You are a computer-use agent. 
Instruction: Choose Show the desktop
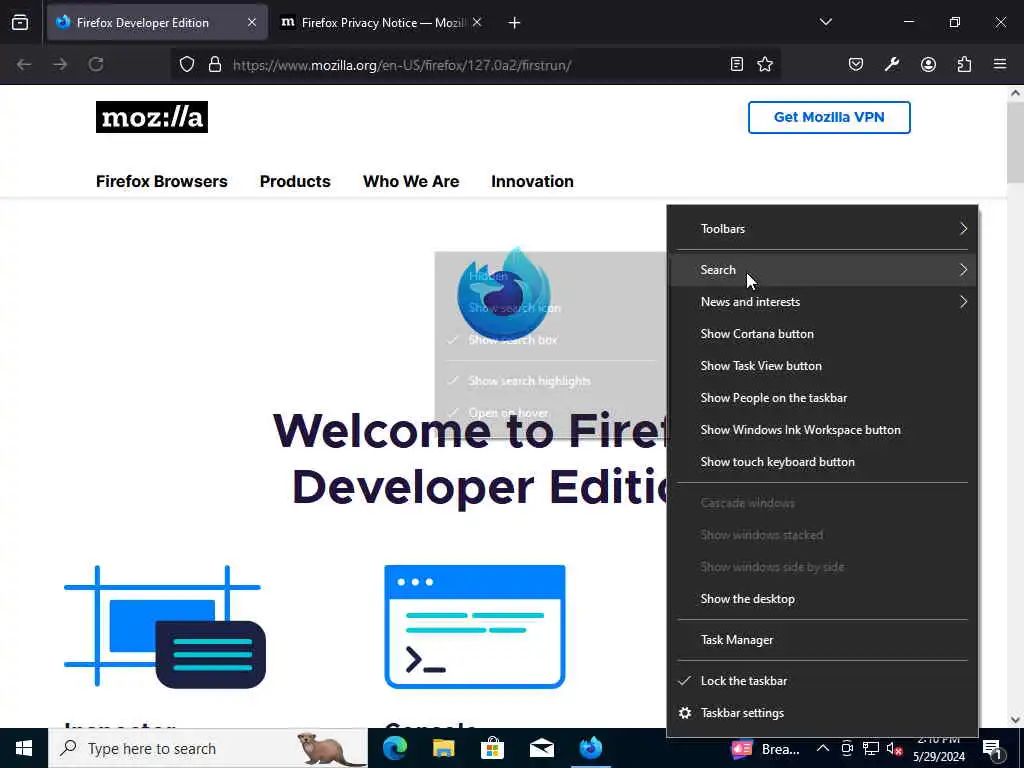(x=822, y=599)
